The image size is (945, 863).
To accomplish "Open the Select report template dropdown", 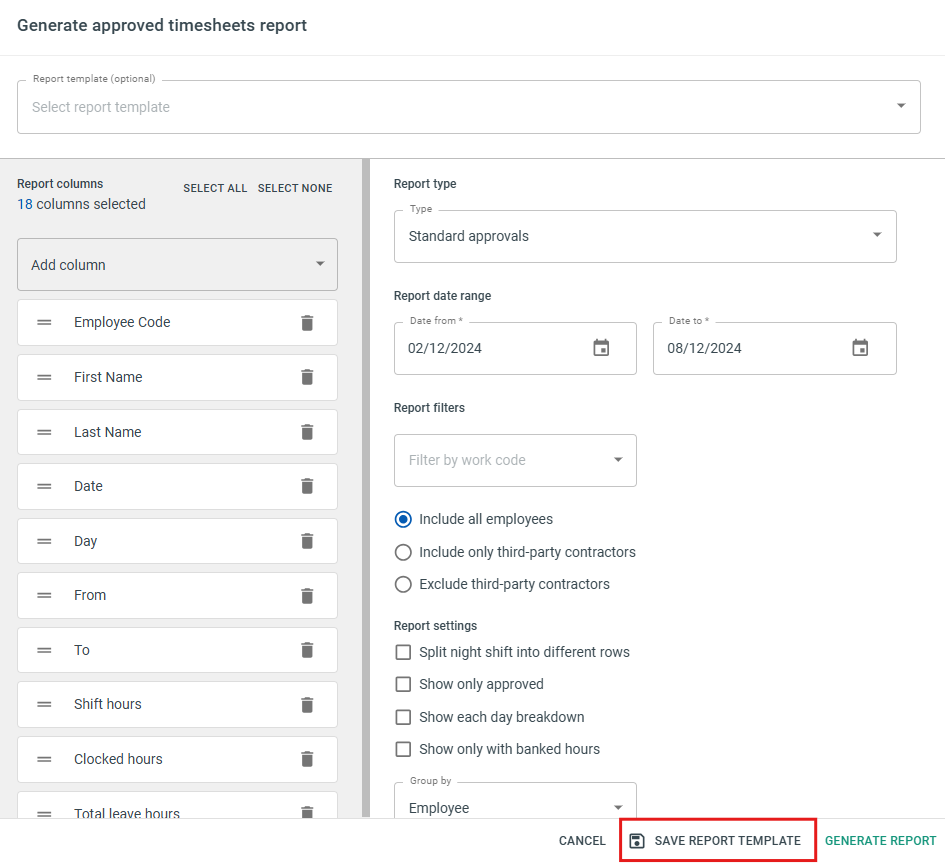I will (468, 107).
